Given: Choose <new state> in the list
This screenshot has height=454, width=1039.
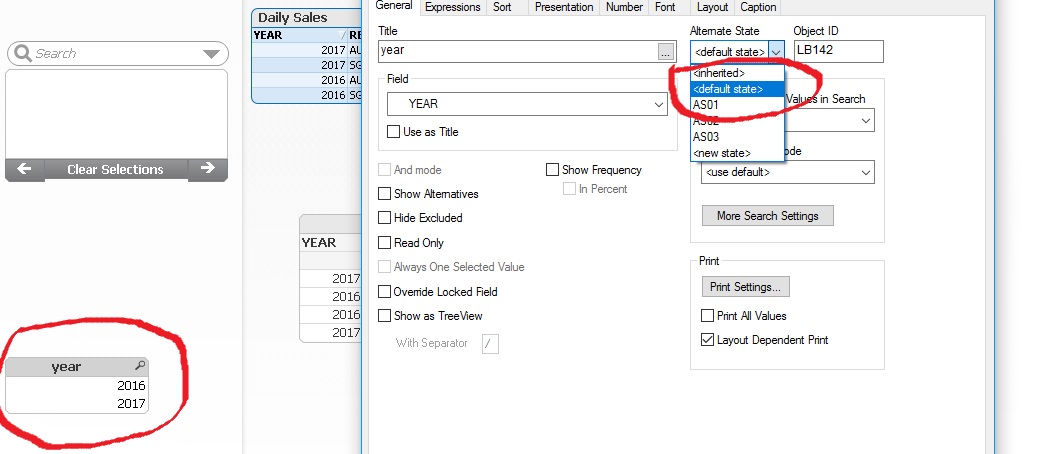Looking at the screenshot, I should click(x=738, y=153).
